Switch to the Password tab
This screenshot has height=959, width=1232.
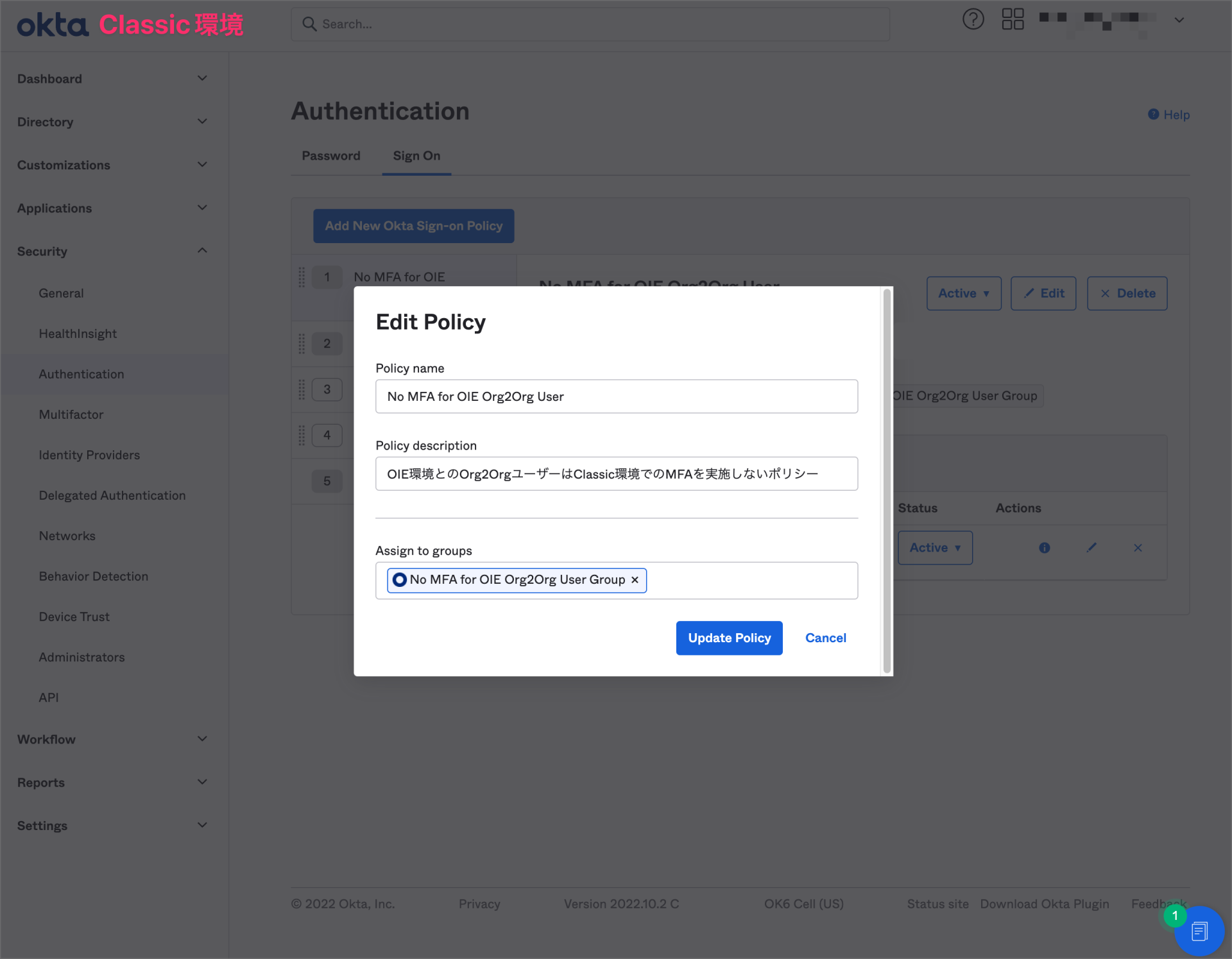coord(331,155)
